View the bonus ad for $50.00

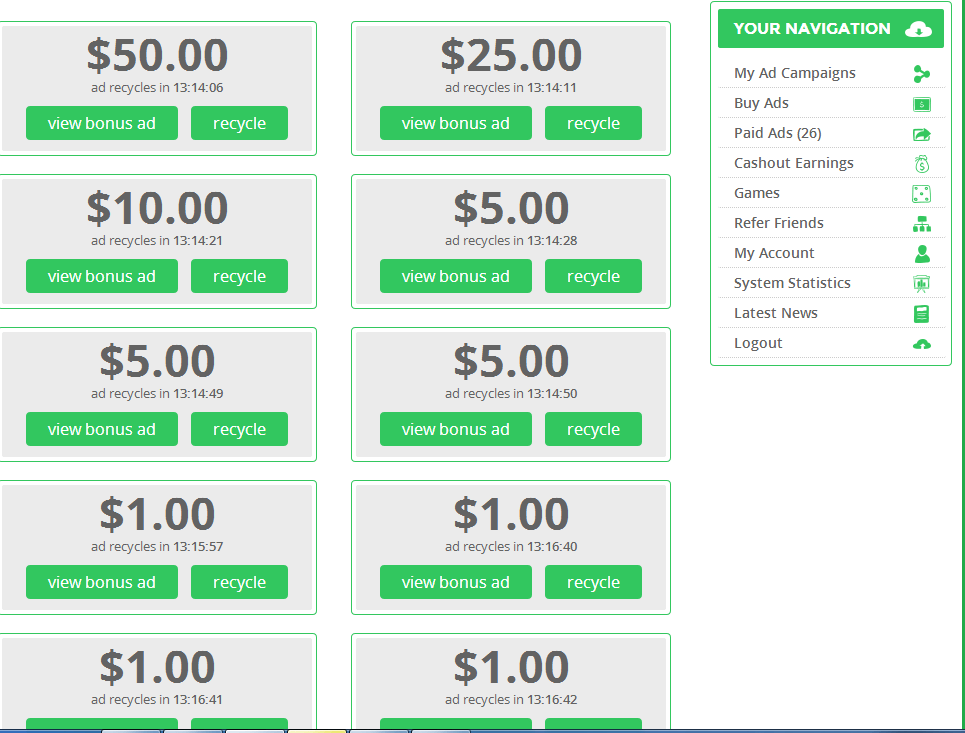coord(102,124)
